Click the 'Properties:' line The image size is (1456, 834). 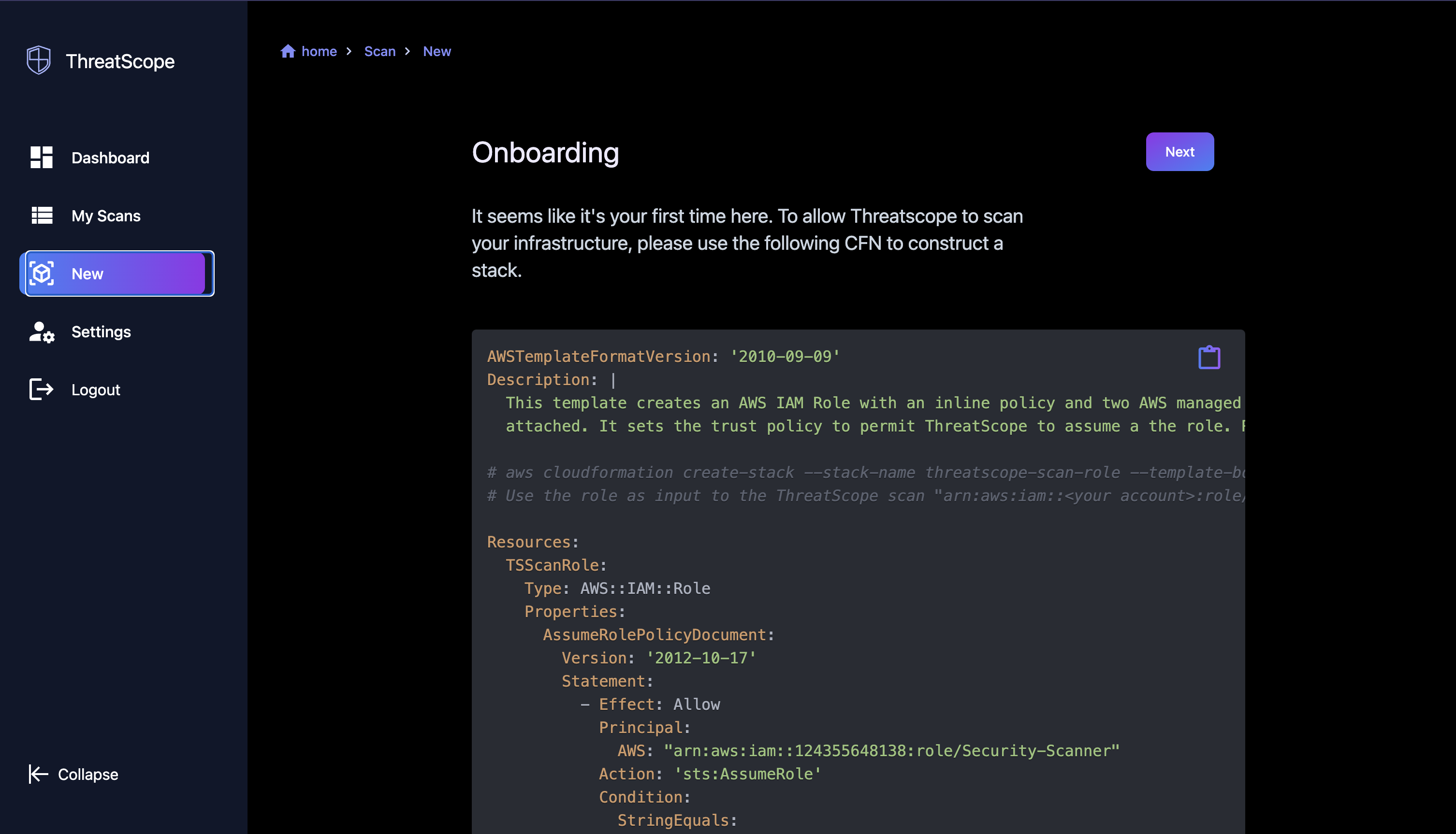(x=575, y=612)
